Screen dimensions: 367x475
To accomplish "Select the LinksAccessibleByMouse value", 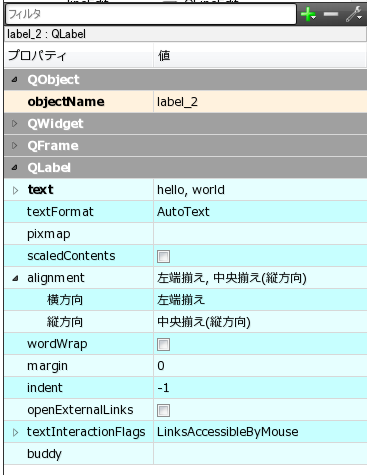I will coord(228,432).
